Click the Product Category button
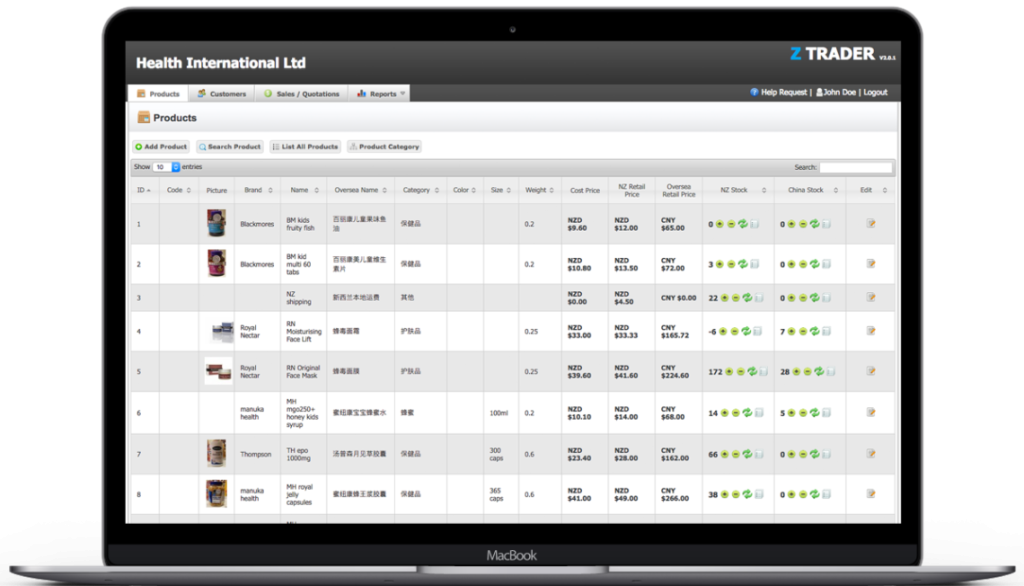 (384, 147)
